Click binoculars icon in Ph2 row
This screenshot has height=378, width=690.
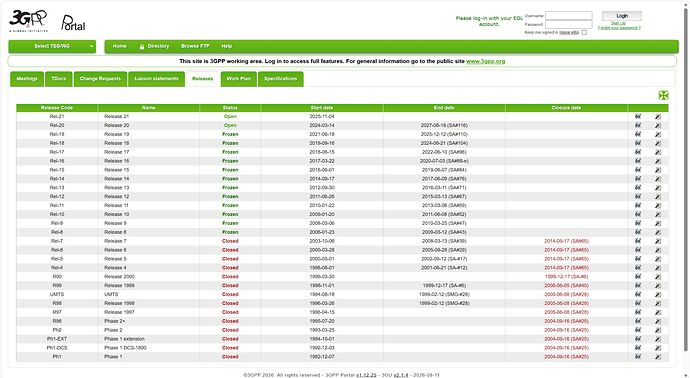(638, 330)
